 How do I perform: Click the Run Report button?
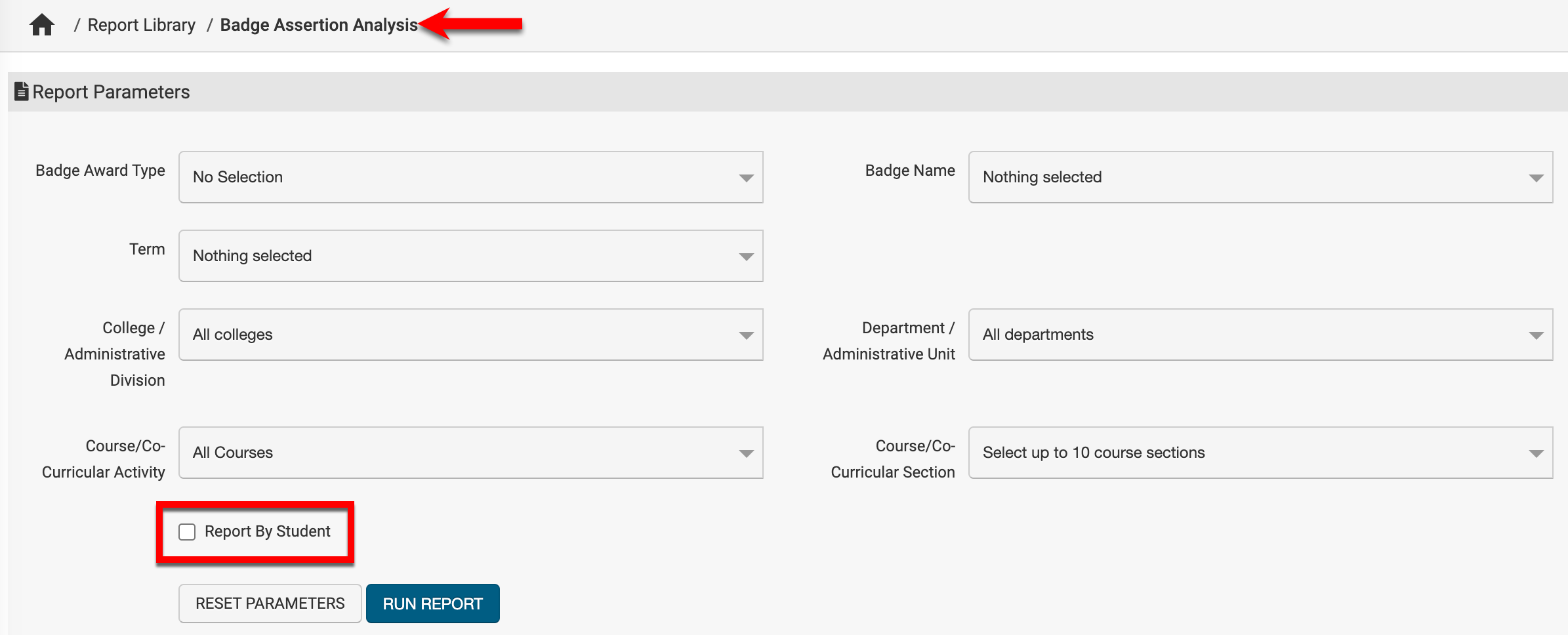433,604
